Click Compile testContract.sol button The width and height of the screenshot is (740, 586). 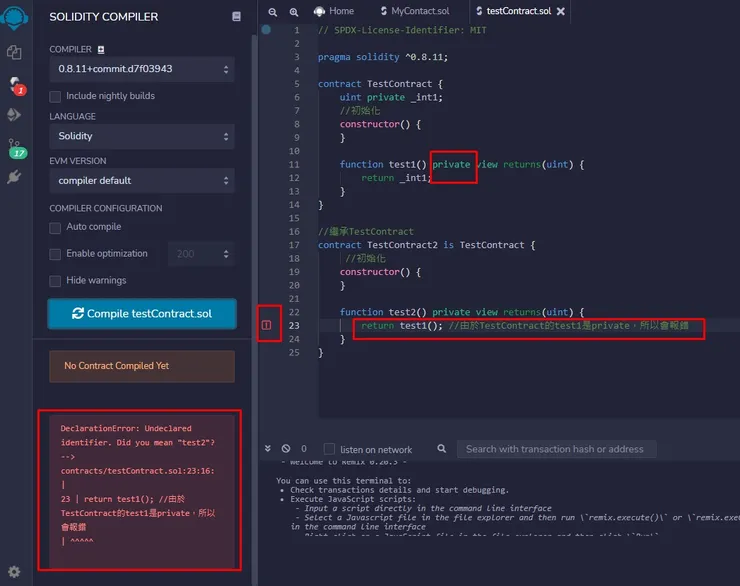pyautogui.click(x=142, y=313)
